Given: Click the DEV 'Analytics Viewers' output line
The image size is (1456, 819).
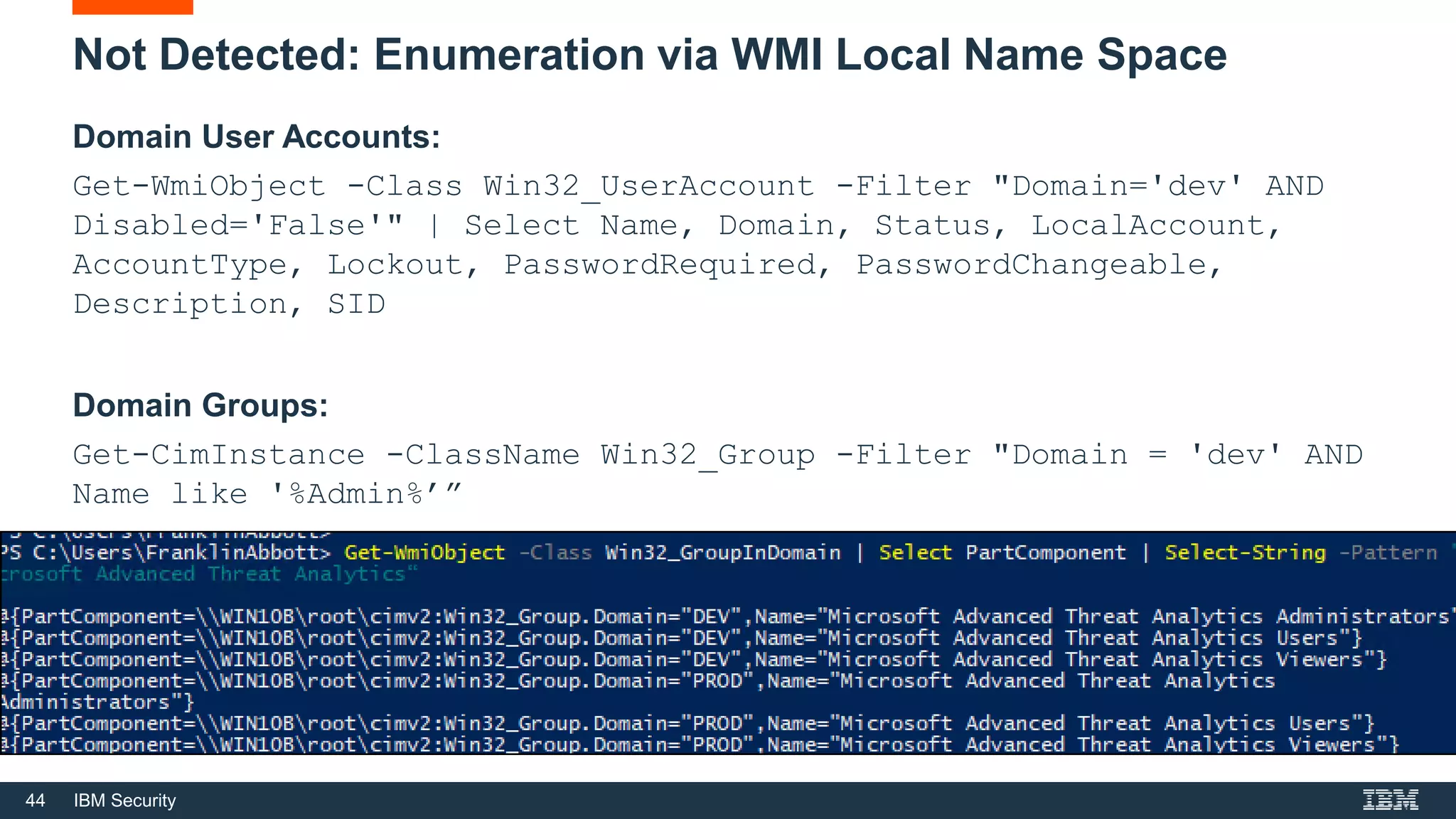Looking at the screenshot, I should 694,659.
